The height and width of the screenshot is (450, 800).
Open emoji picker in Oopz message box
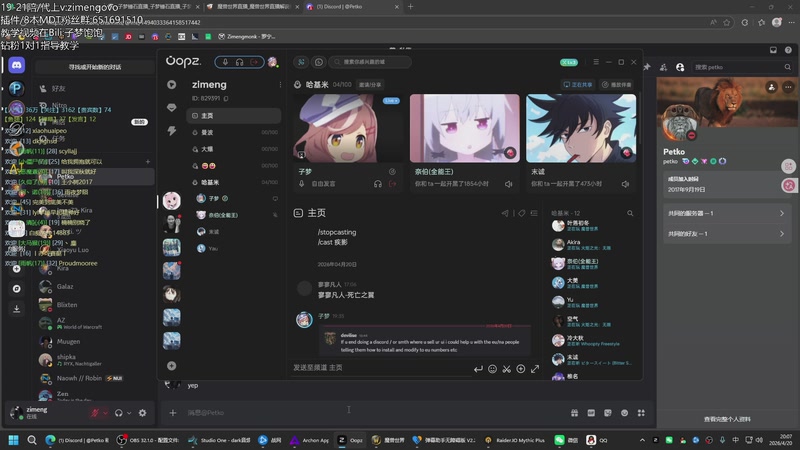click(492, 369)
